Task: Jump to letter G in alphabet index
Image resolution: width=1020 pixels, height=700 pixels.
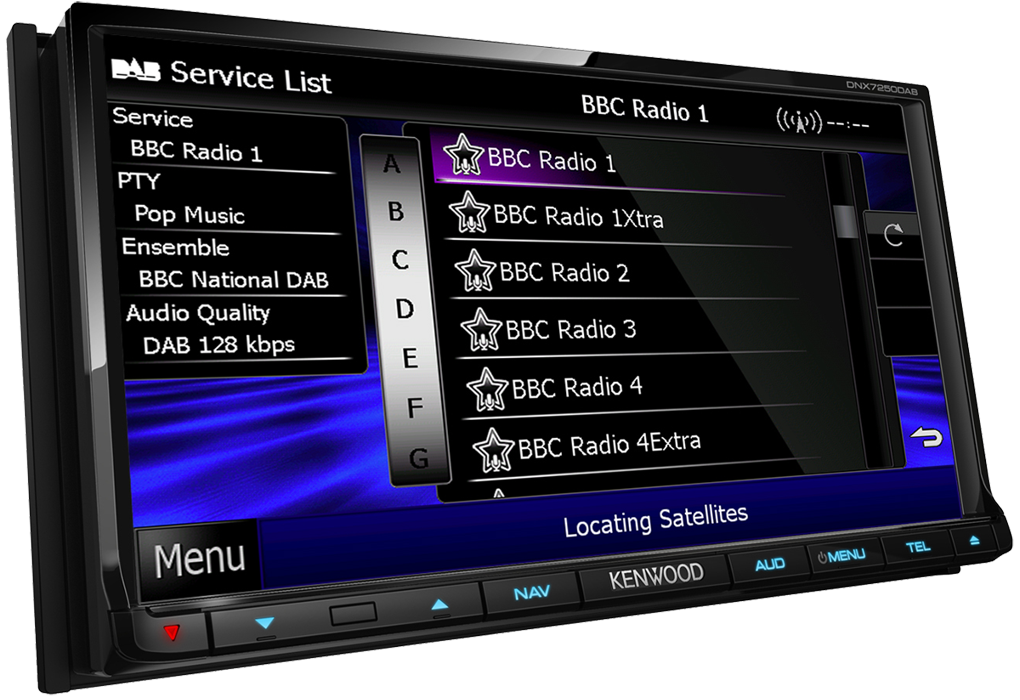Action: [419, 458]
